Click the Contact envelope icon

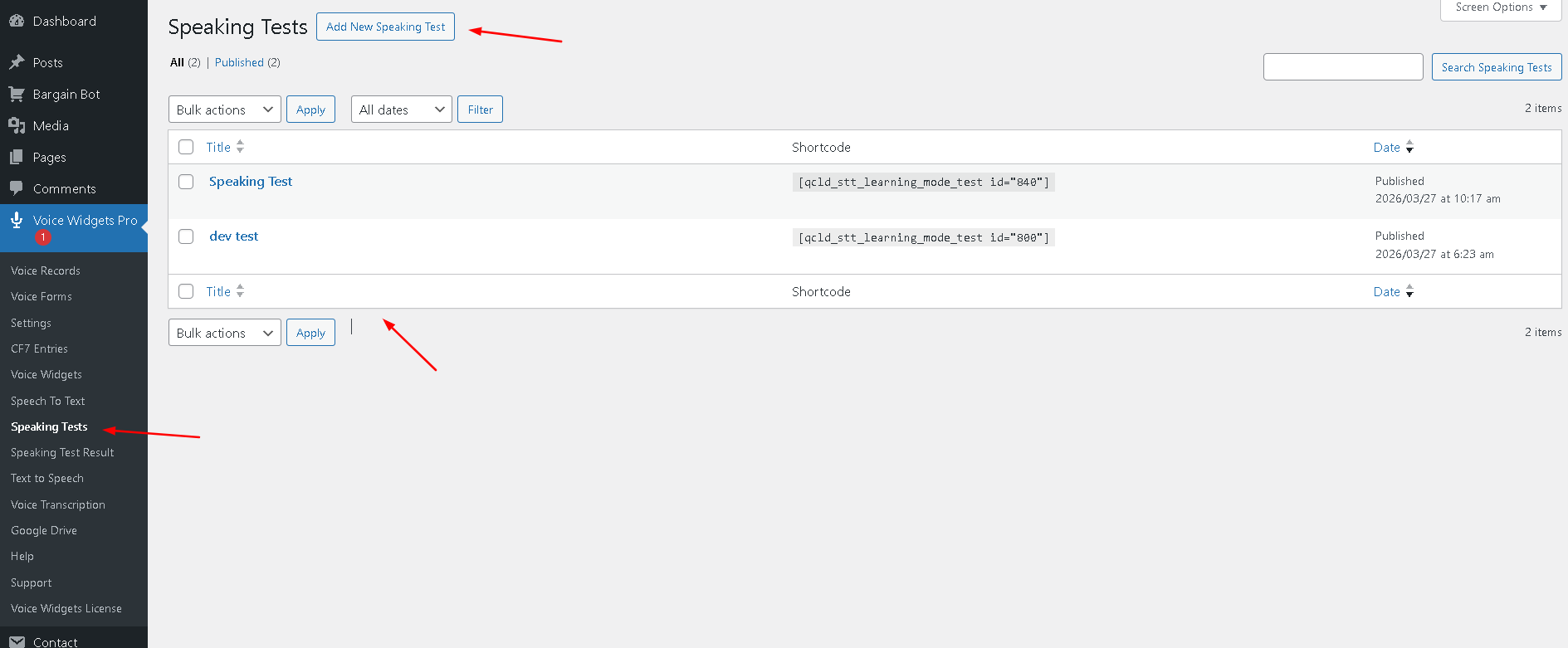click(17, 641)
